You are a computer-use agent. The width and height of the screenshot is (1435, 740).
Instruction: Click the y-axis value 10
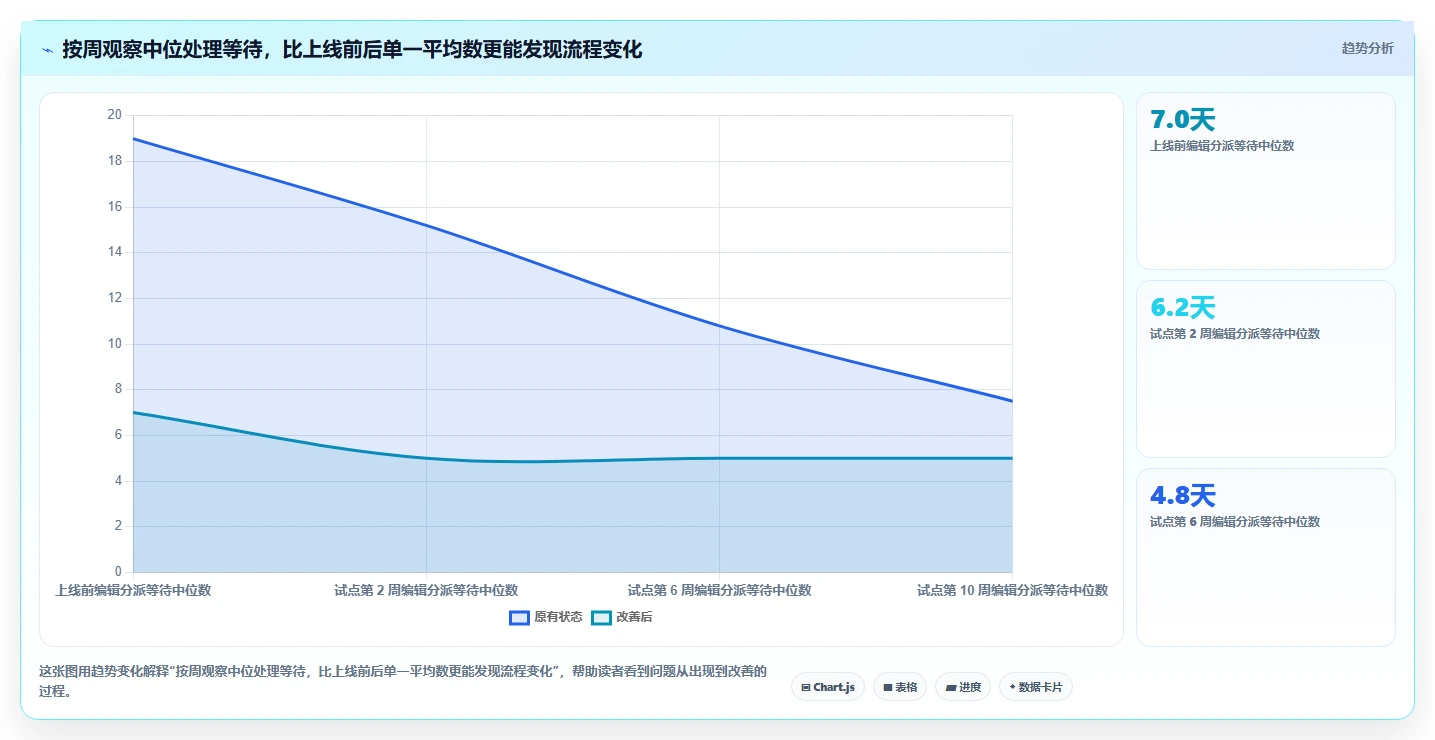click(114, 343)
